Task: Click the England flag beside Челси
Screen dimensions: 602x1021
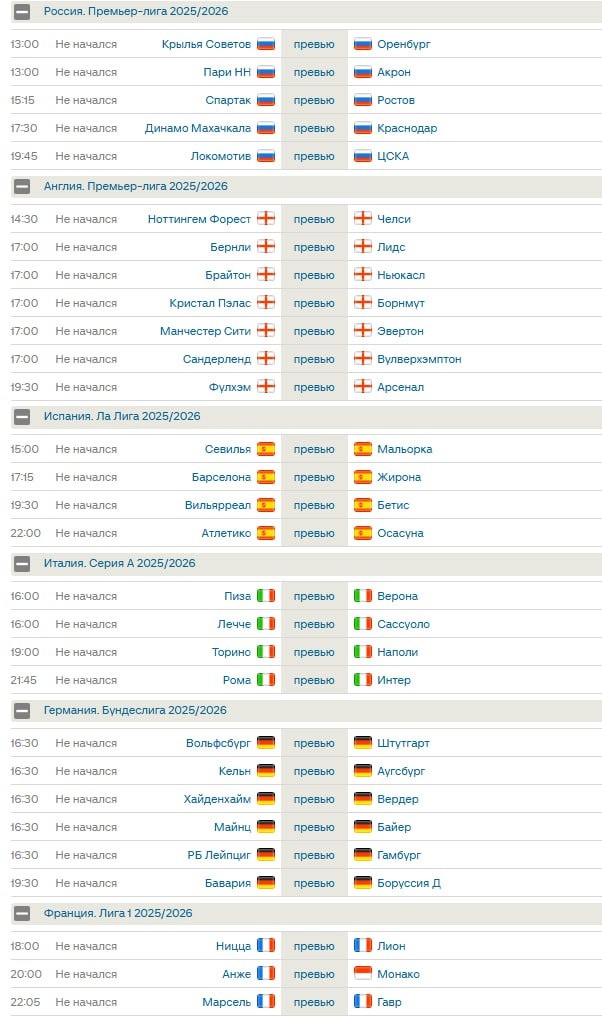Action: 363,219
